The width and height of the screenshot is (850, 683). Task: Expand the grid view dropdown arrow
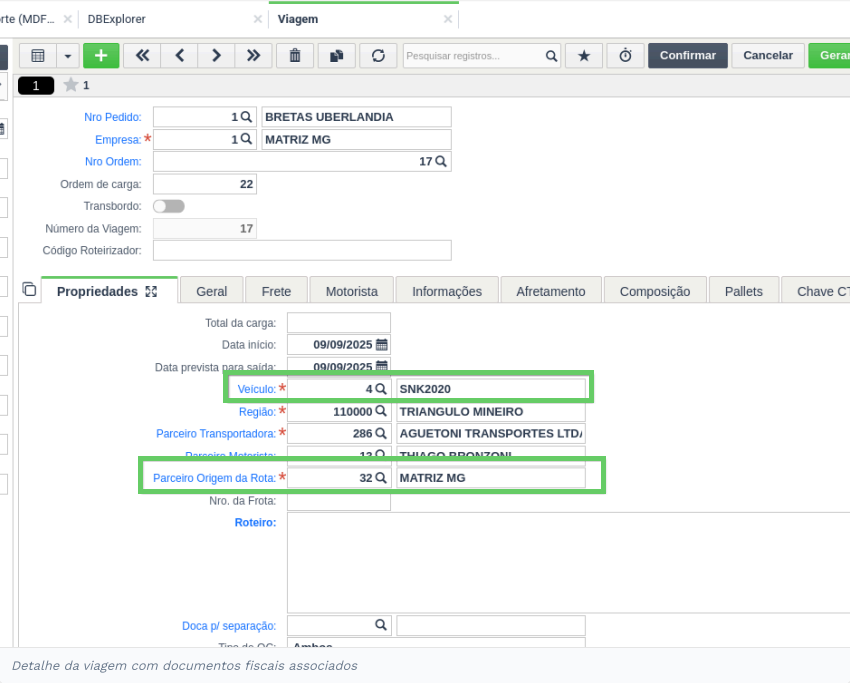[68, 56]
